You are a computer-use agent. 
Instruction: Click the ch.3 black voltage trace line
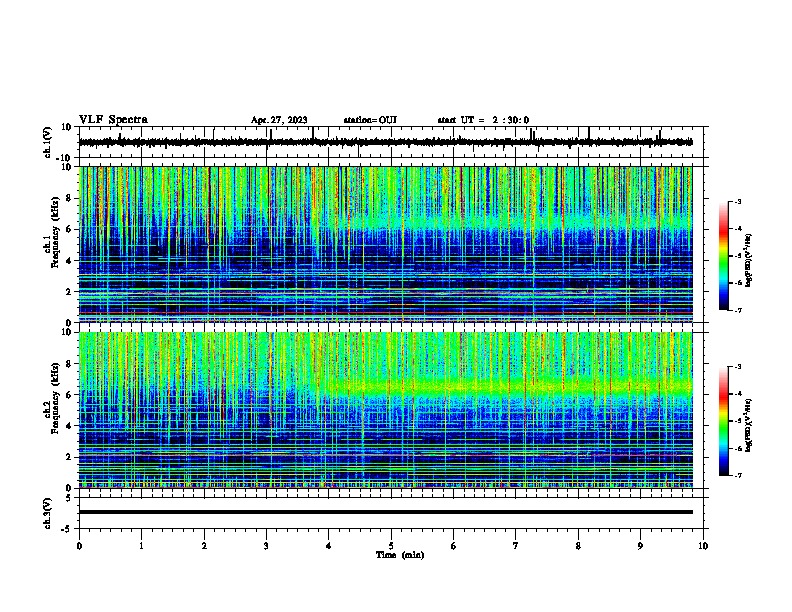click(385, 512)
